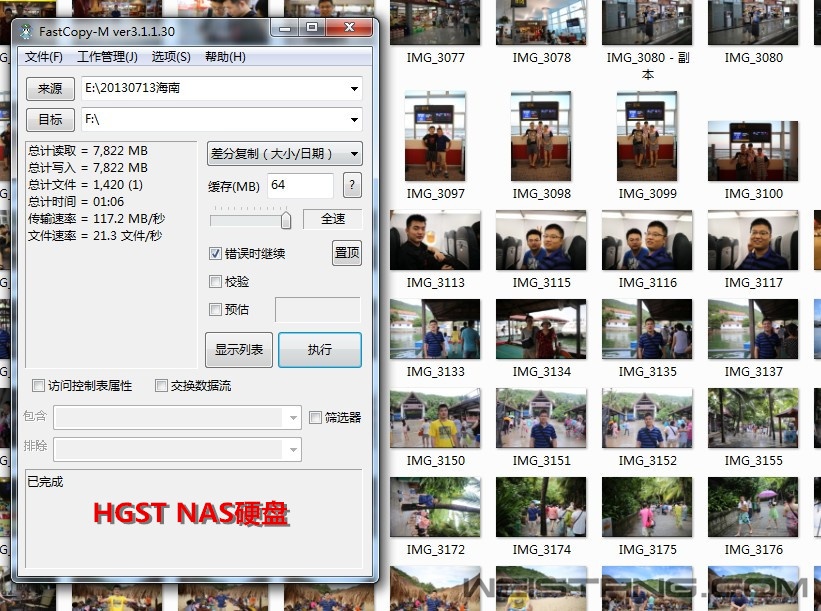Click the IMG_3134 boat photo thumbnail

(x=541, y=329)
